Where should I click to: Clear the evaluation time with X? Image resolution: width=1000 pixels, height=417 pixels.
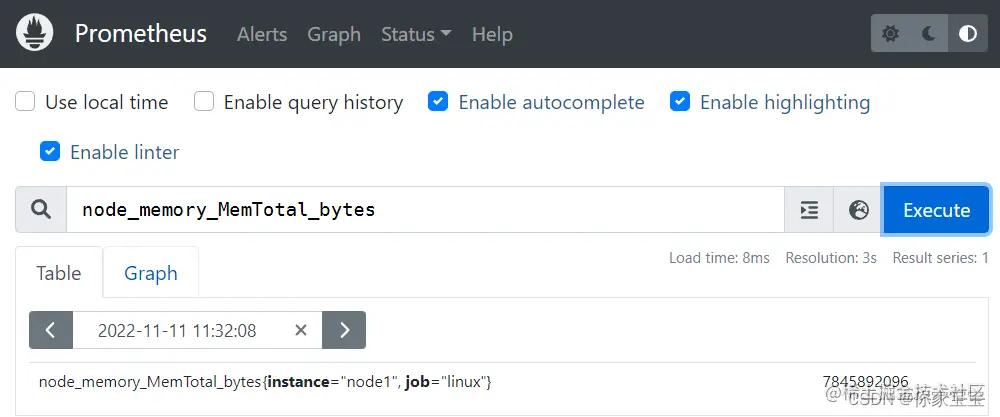[301, 330]
